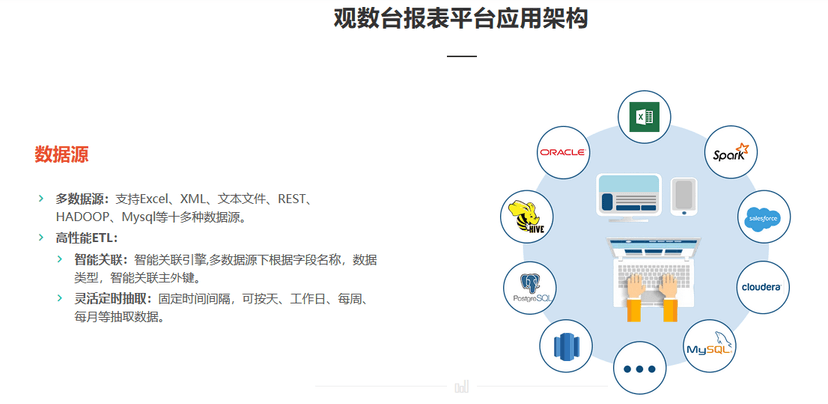Open the Spark logo circle
This screenshot has height=404, width=828.
[731, 152]
